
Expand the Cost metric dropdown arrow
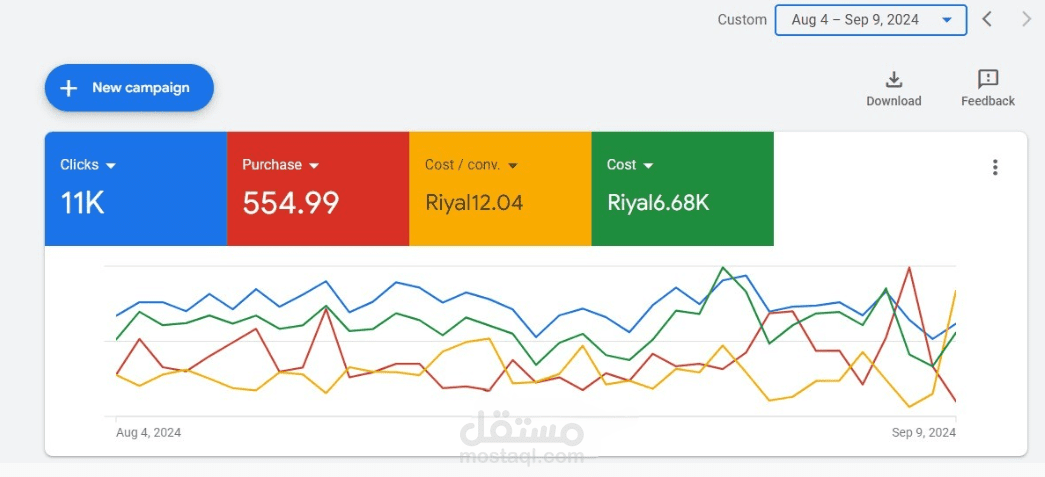tap(648, 166)
